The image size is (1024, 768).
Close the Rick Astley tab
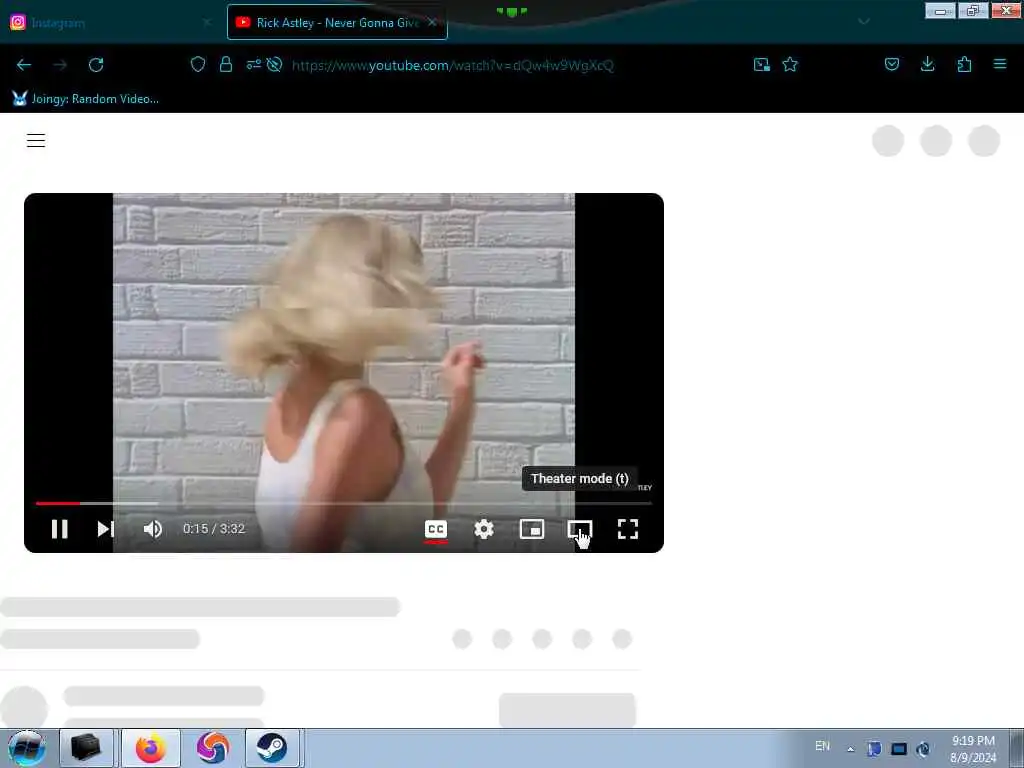432,22
